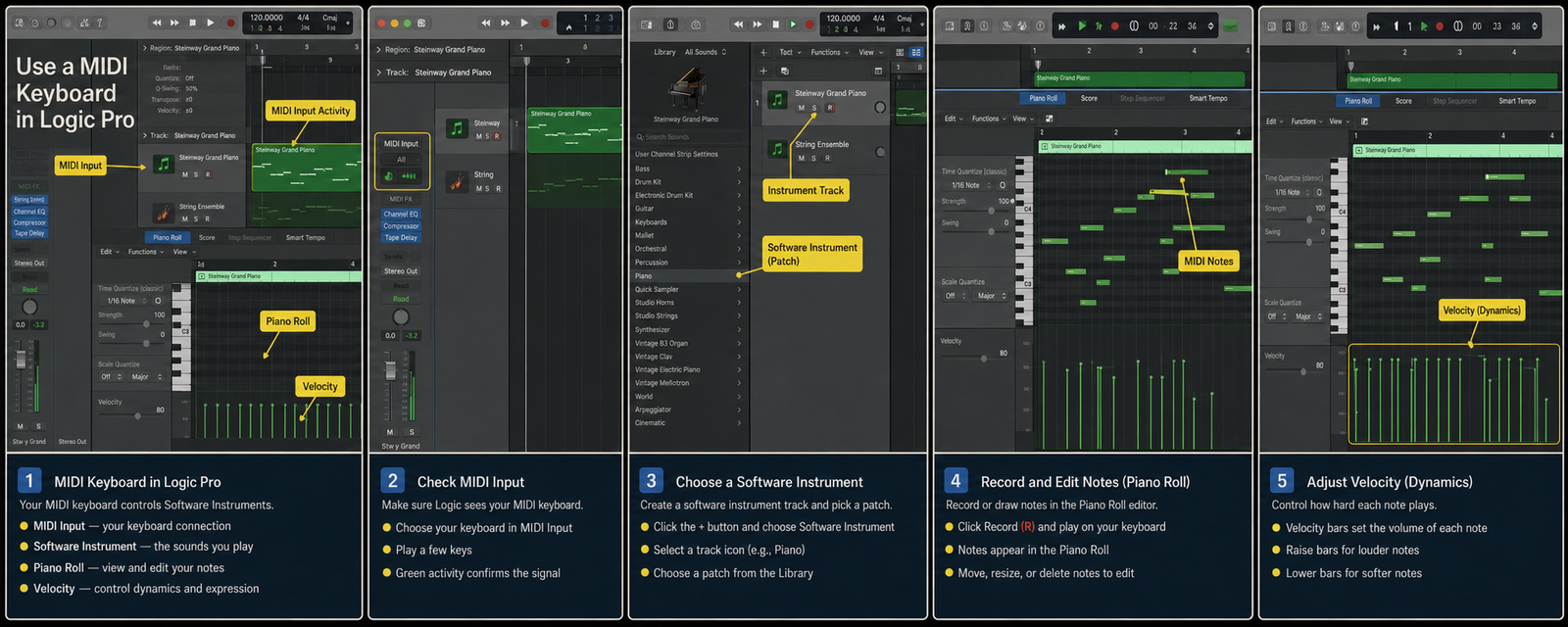Open the 1/16 Note time quantize dropdown in panel 4

(x=968, y=185)
